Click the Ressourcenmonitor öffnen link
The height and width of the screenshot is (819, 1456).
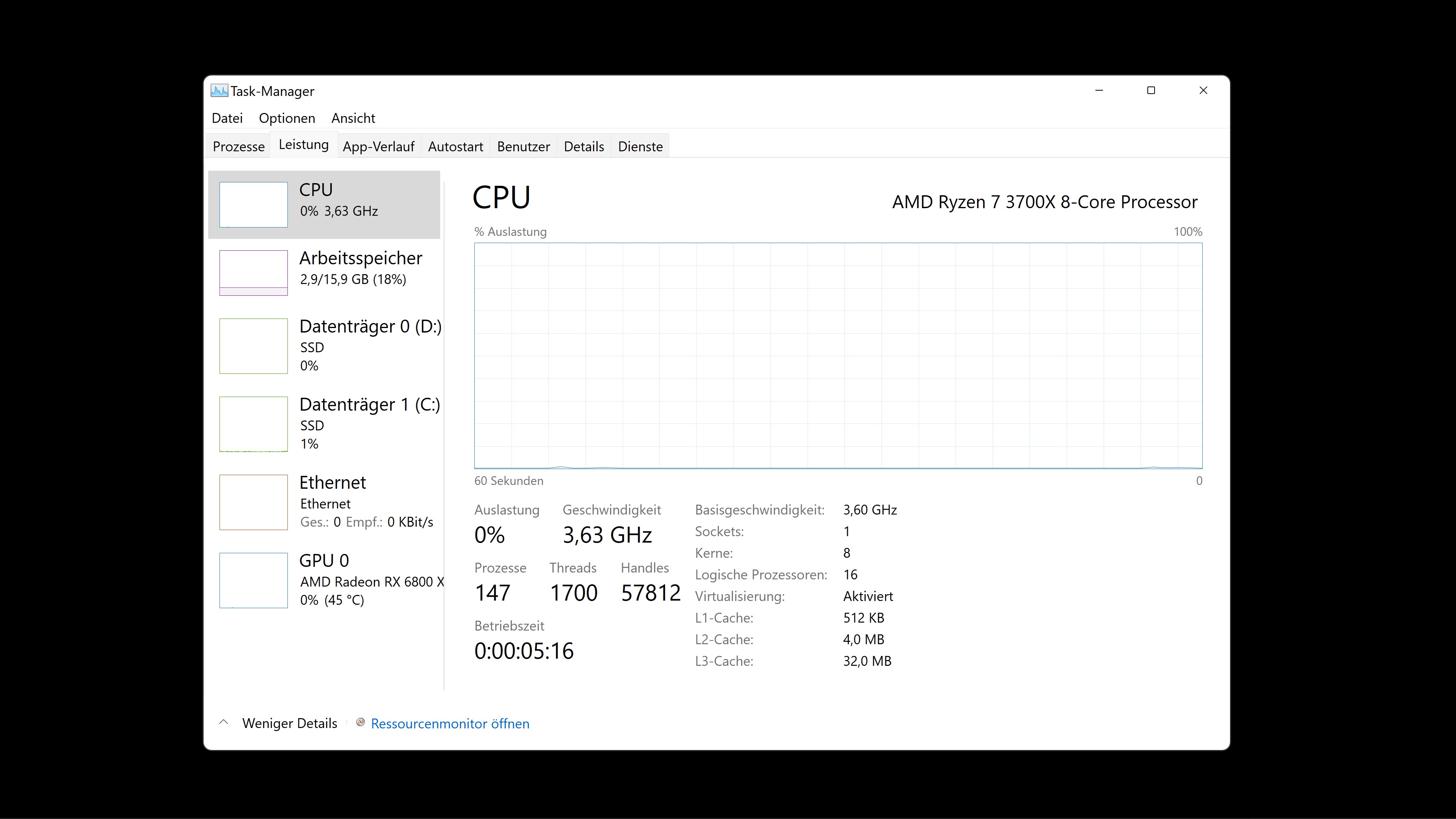click(450, 724)
